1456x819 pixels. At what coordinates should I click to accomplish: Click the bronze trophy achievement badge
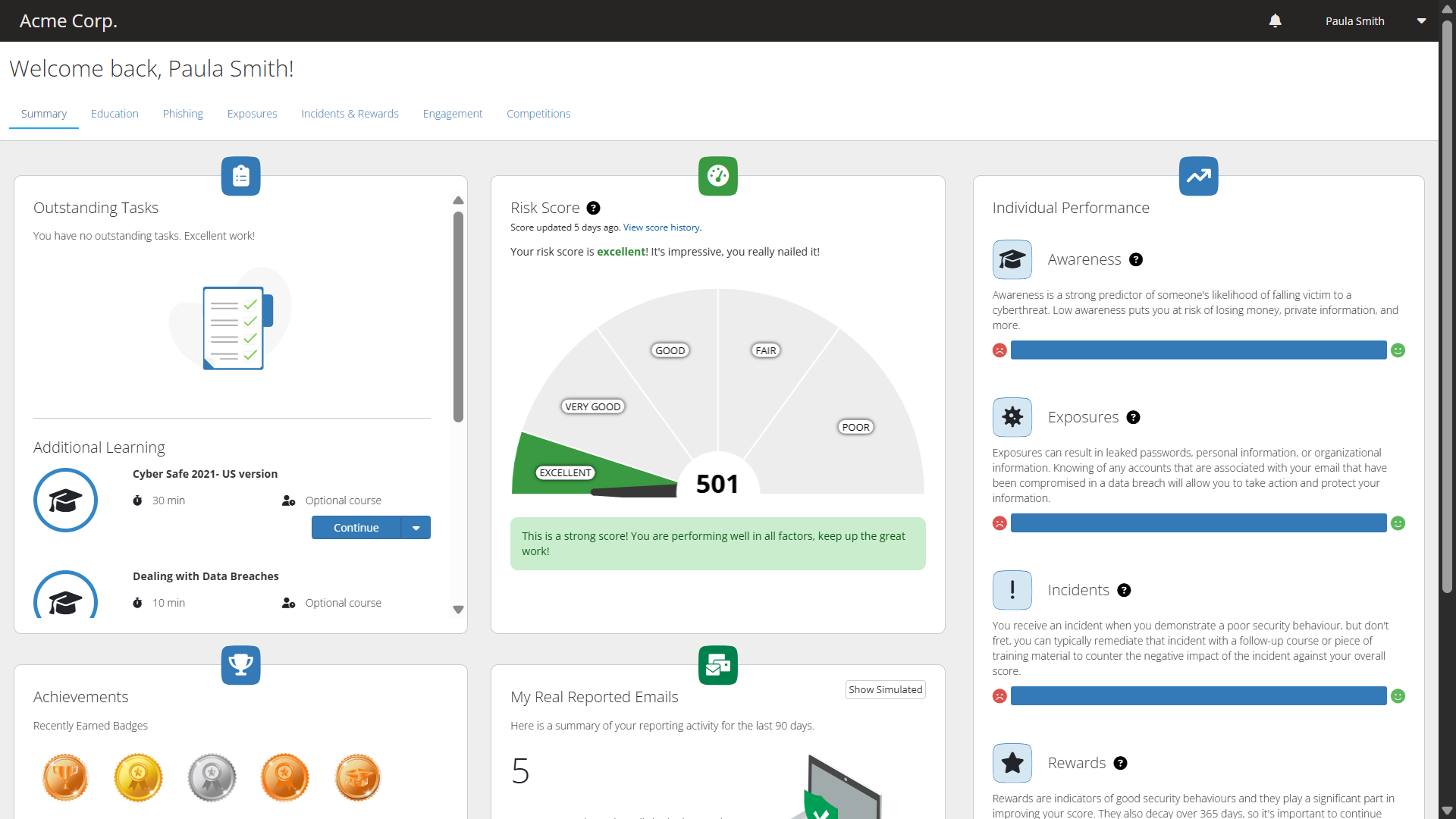click(x=65, y=777)
